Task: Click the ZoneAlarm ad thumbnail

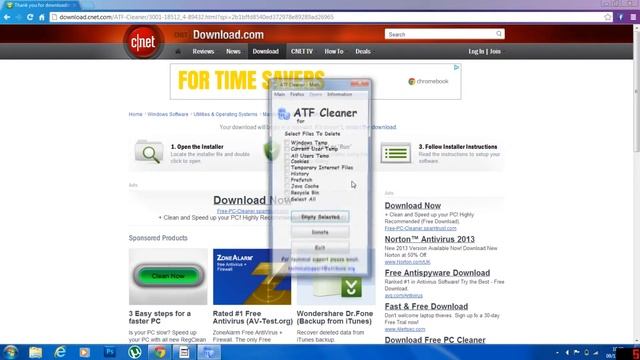Action: 252,277
